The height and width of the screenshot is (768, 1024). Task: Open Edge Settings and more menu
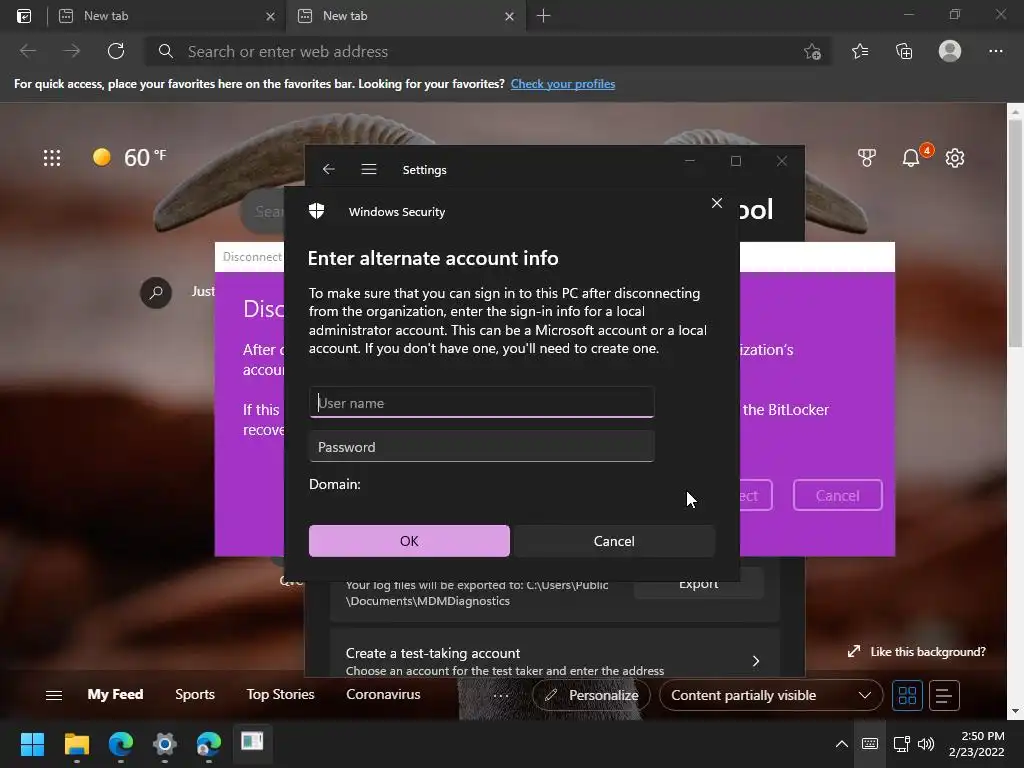[x=995, y=51]
